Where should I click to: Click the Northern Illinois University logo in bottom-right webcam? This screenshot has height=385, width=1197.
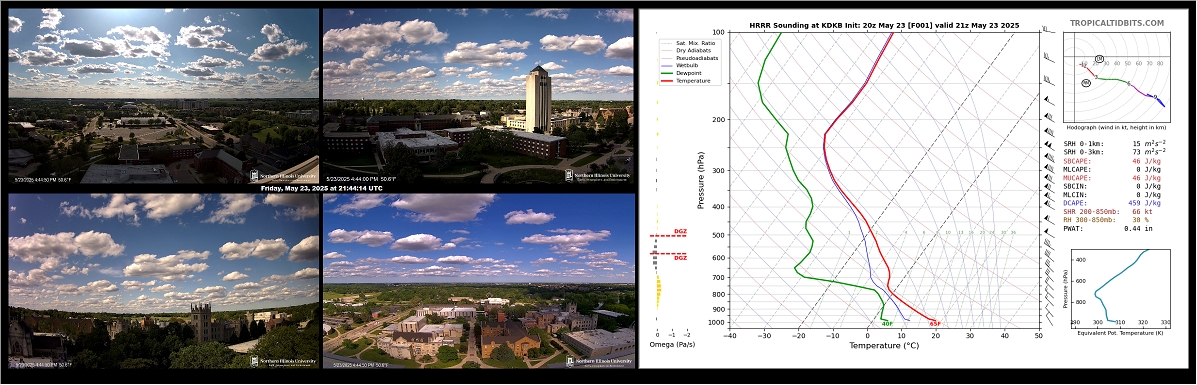[598, 362]
